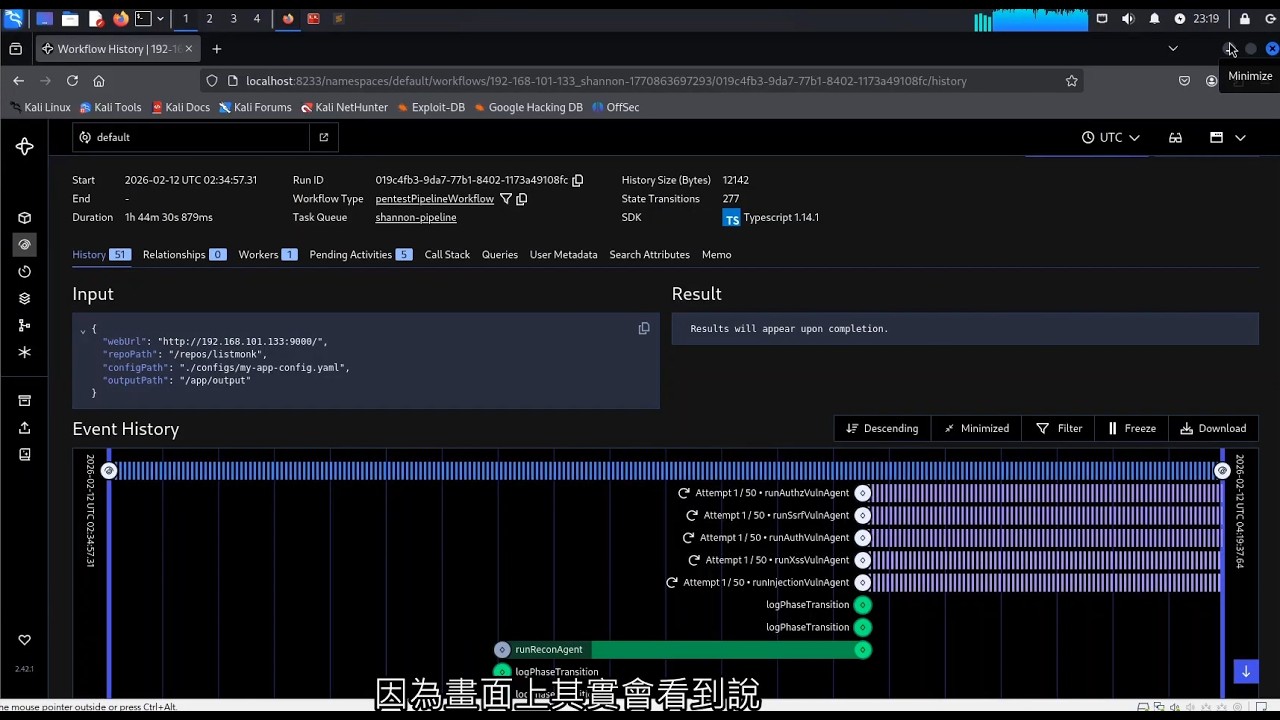Switch to workspace 2 in panel
Screen dimensions: 1280x720
click(x=209, y=19)
